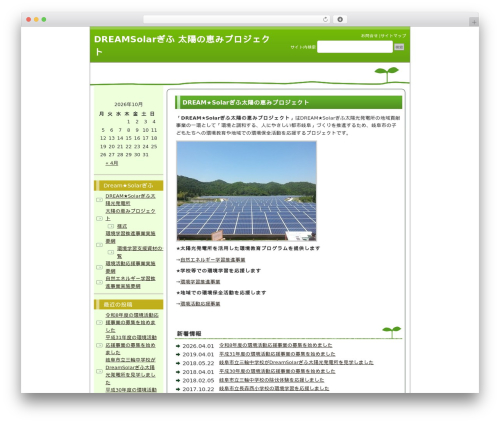Open 環境活動応援事業実施要綱 sidebar link
Screen dimensions: 500x423
coord(130,267)
